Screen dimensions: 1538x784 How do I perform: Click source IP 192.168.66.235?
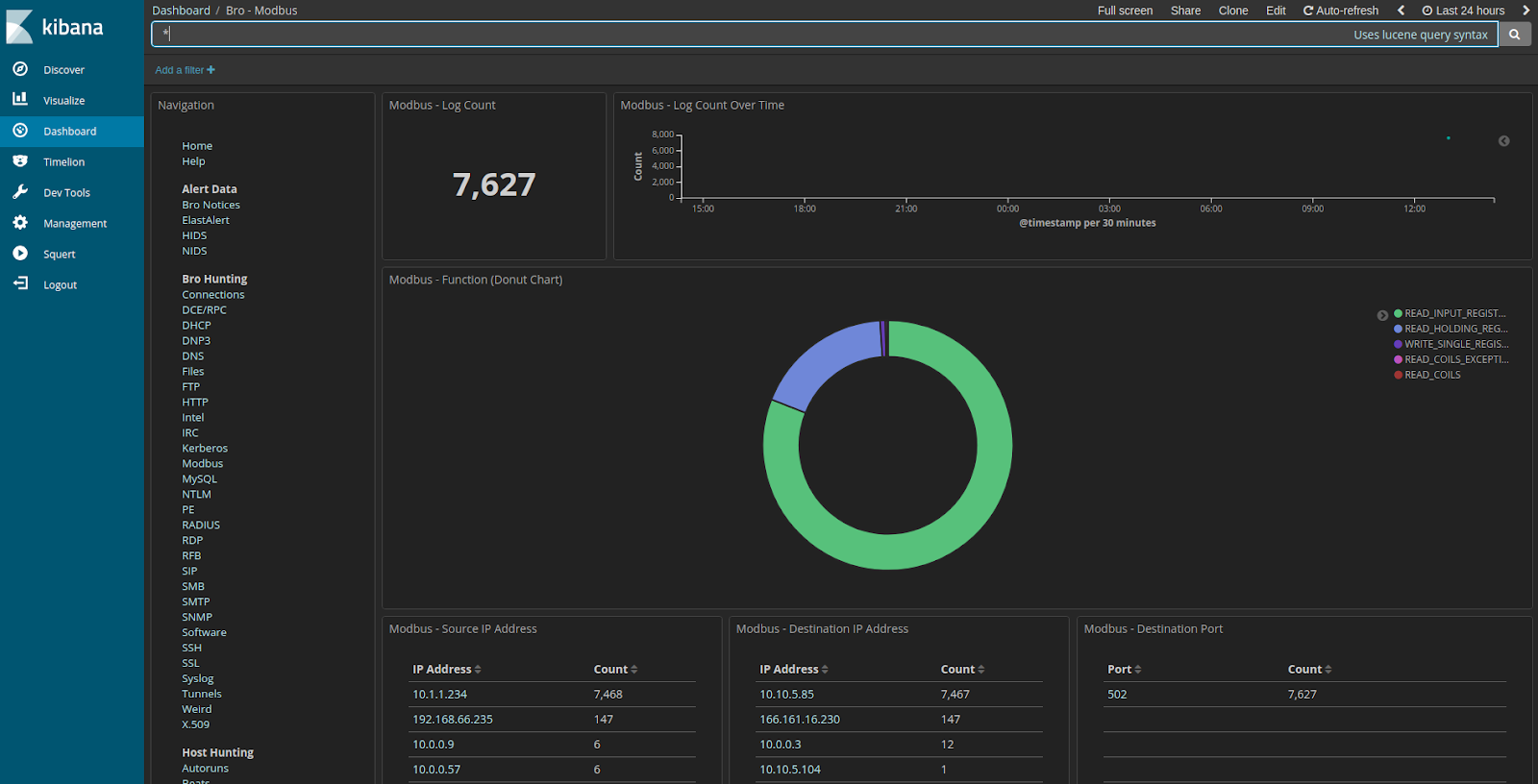(x=453, y=720)
